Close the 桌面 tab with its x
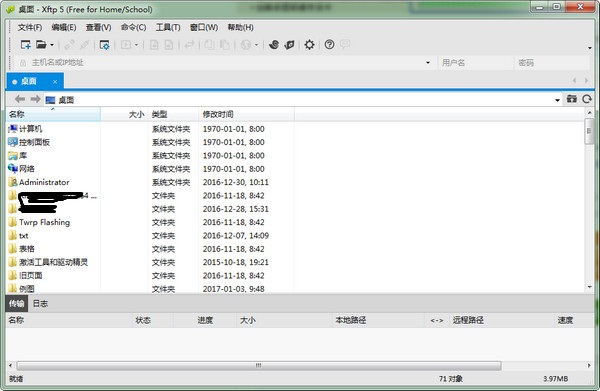This screenshot has height=391, width=600. point(55,82)
